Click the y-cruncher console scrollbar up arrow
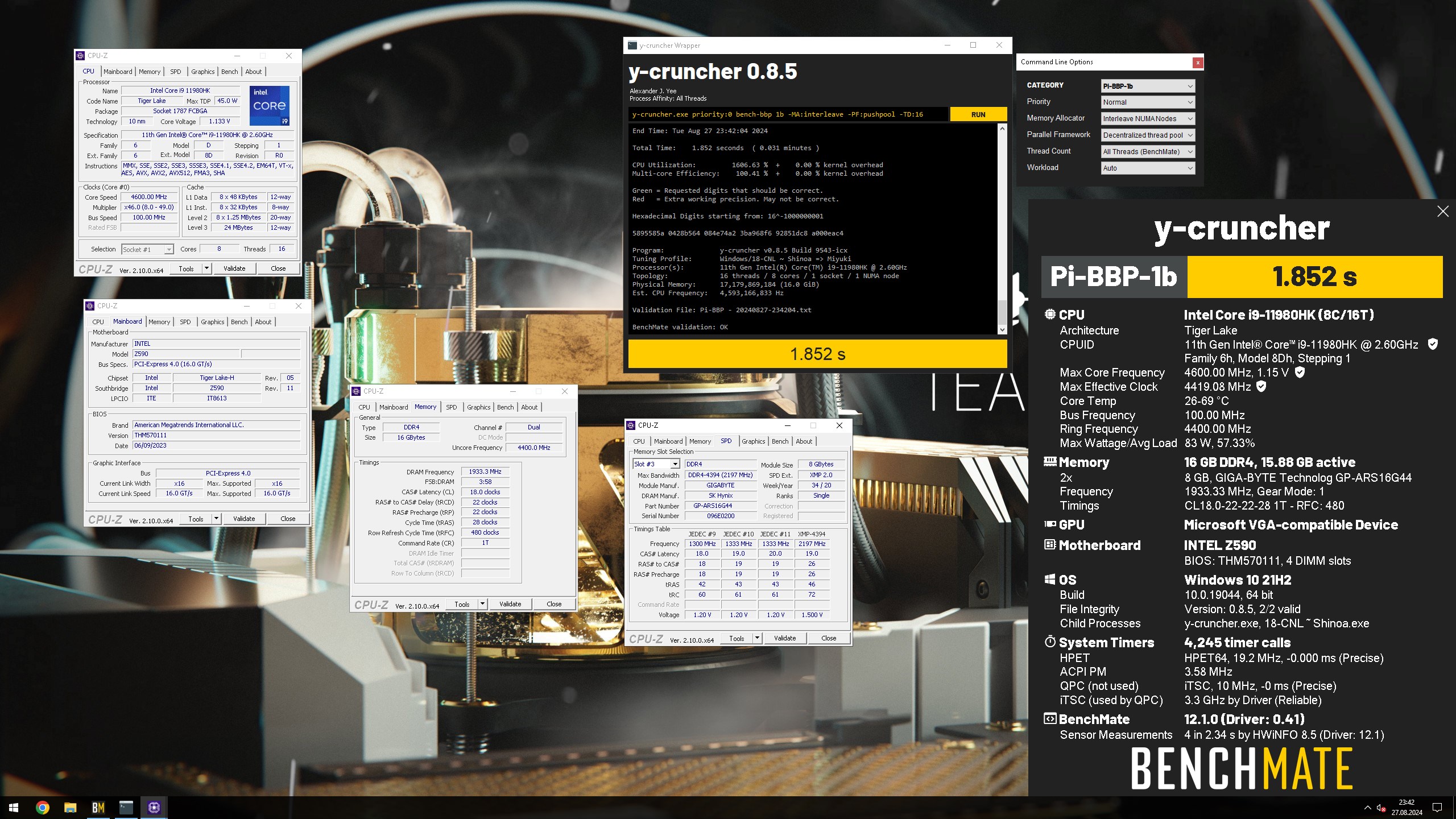Image resolution: width=1456 pixels, height=819 pixels. (1002, 129)
